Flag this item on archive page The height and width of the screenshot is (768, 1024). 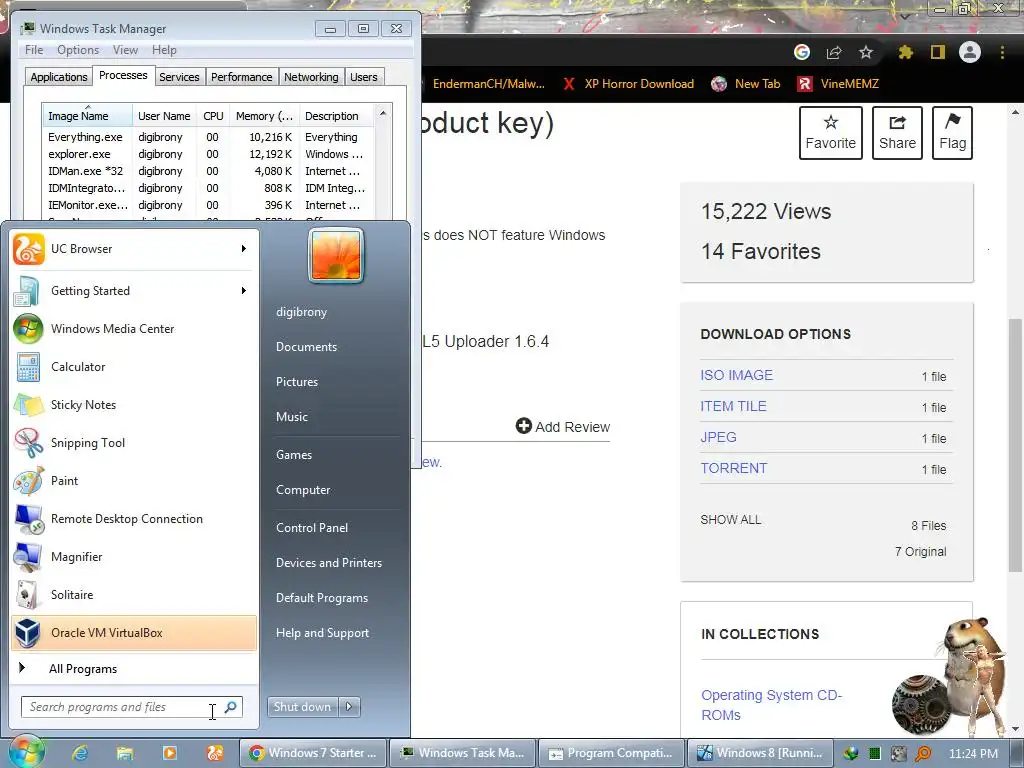click(952, 133)
